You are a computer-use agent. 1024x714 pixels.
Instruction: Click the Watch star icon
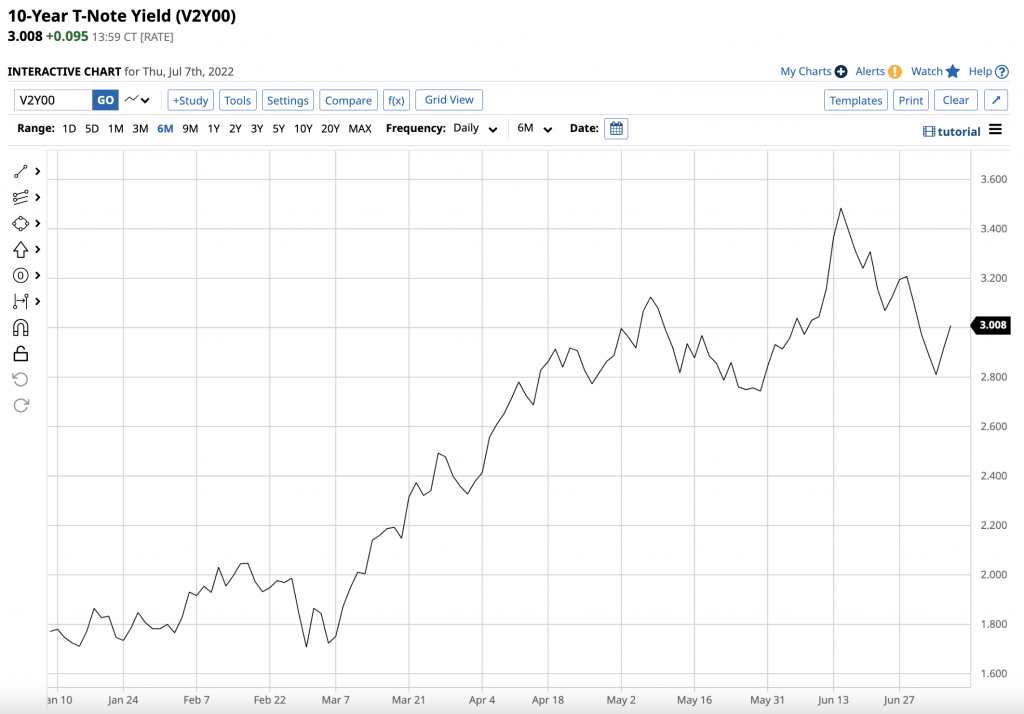[x=953, y=71]
